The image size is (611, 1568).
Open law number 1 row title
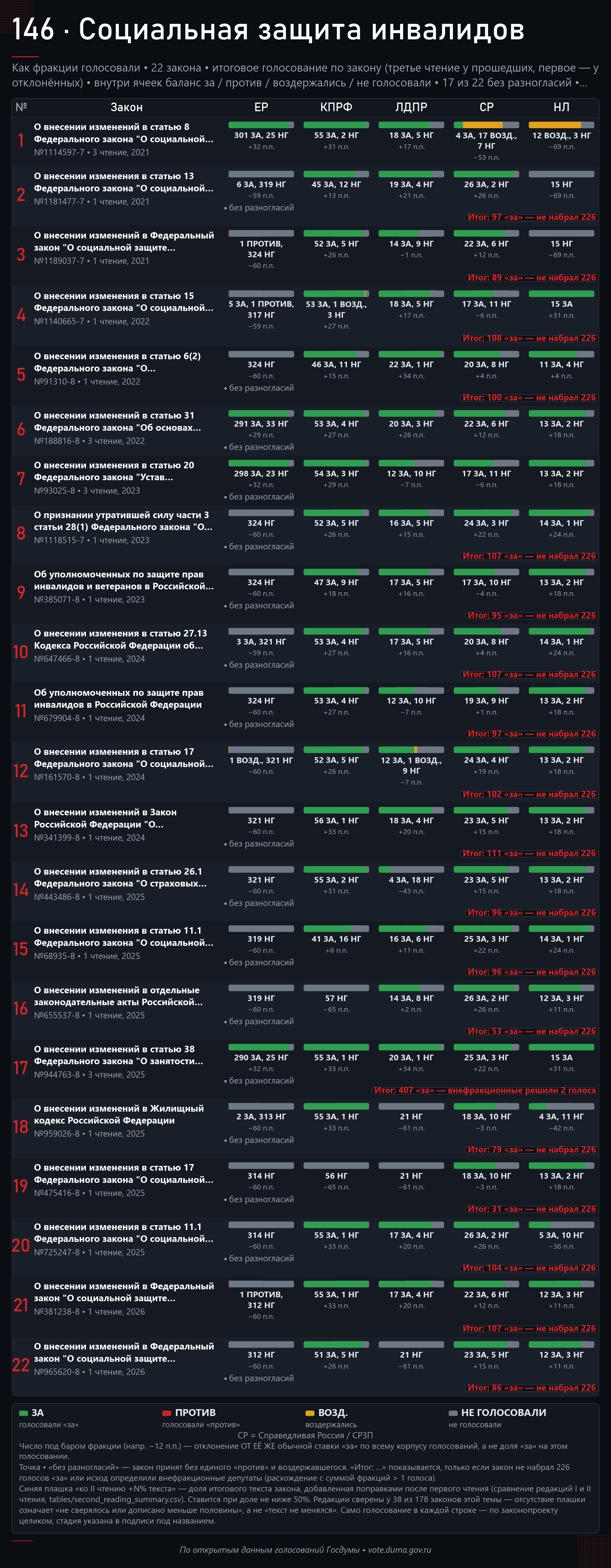pos(124,133)
